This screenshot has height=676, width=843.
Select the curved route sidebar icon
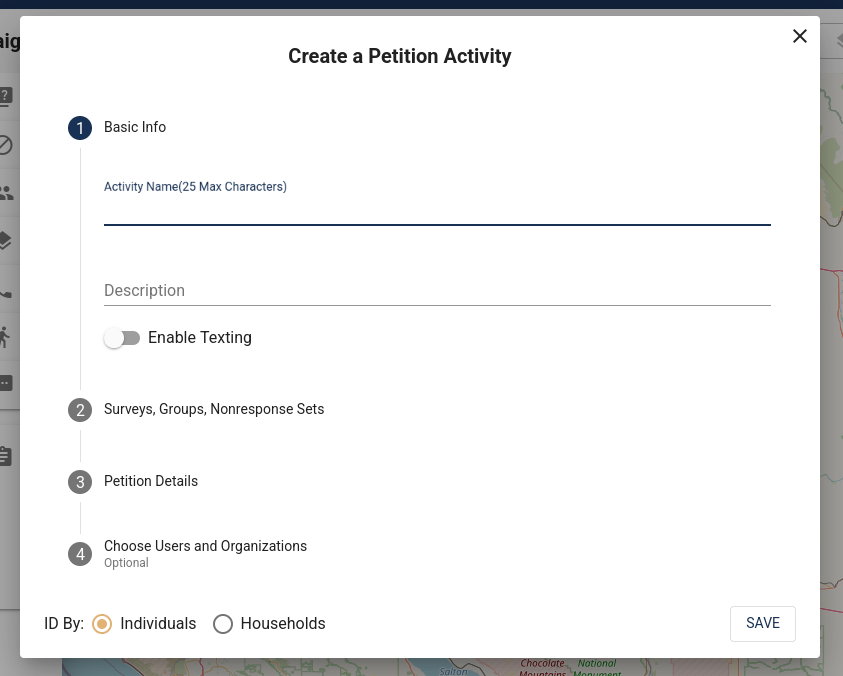(x=3, y=291)
